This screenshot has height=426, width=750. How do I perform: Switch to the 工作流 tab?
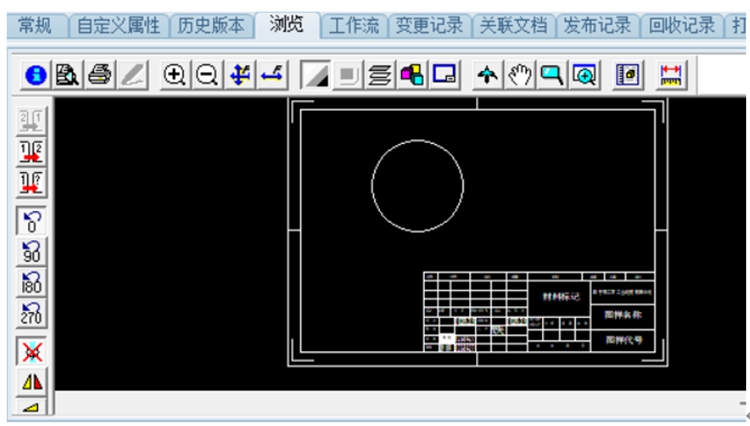coord(355,26)
